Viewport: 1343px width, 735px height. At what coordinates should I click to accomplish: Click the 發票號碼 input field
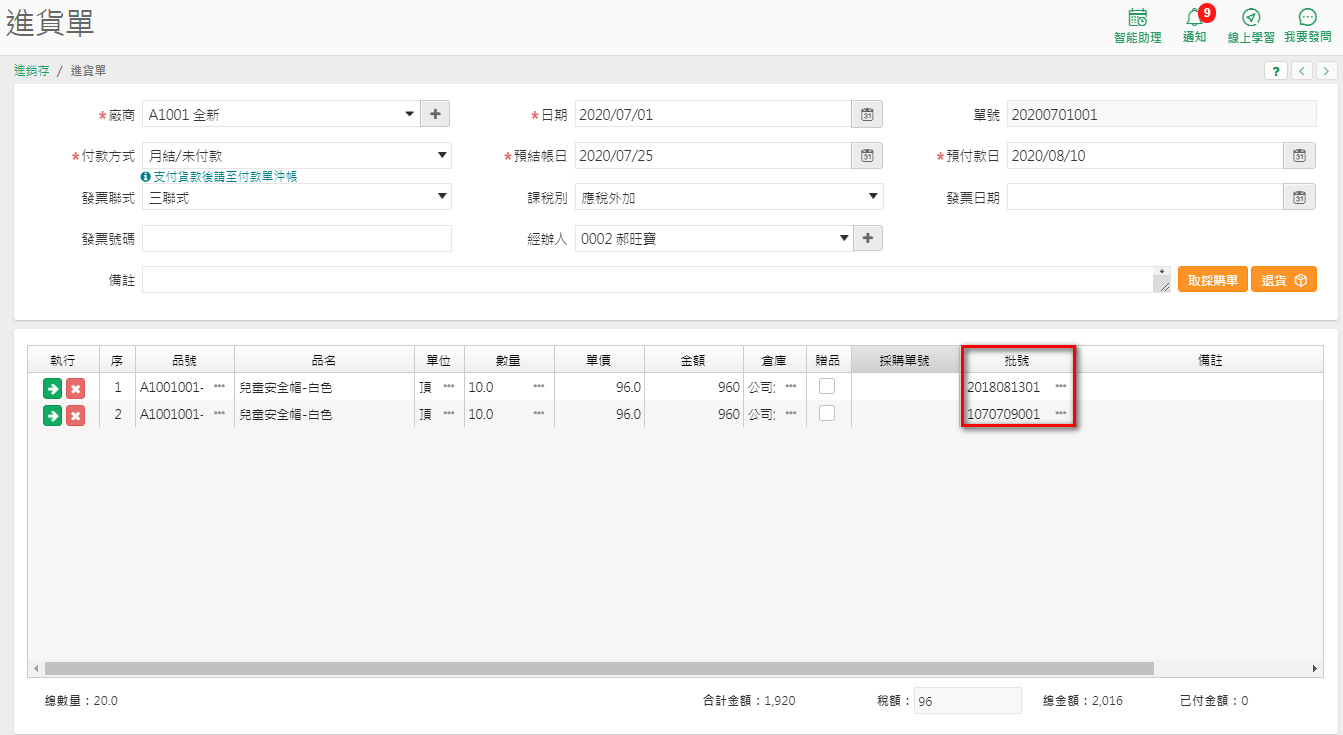297,238
